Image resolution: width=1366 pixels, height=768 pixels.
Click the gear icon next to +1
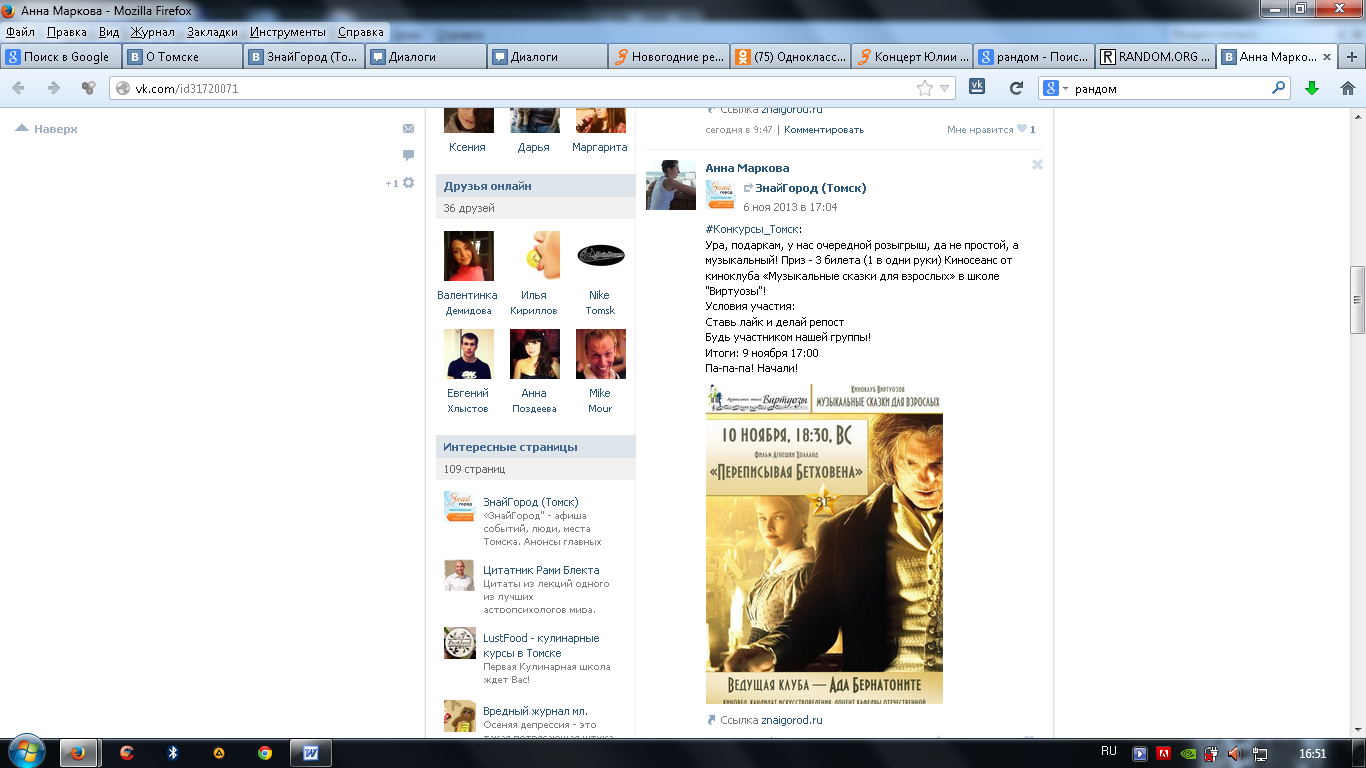[408, 183]
